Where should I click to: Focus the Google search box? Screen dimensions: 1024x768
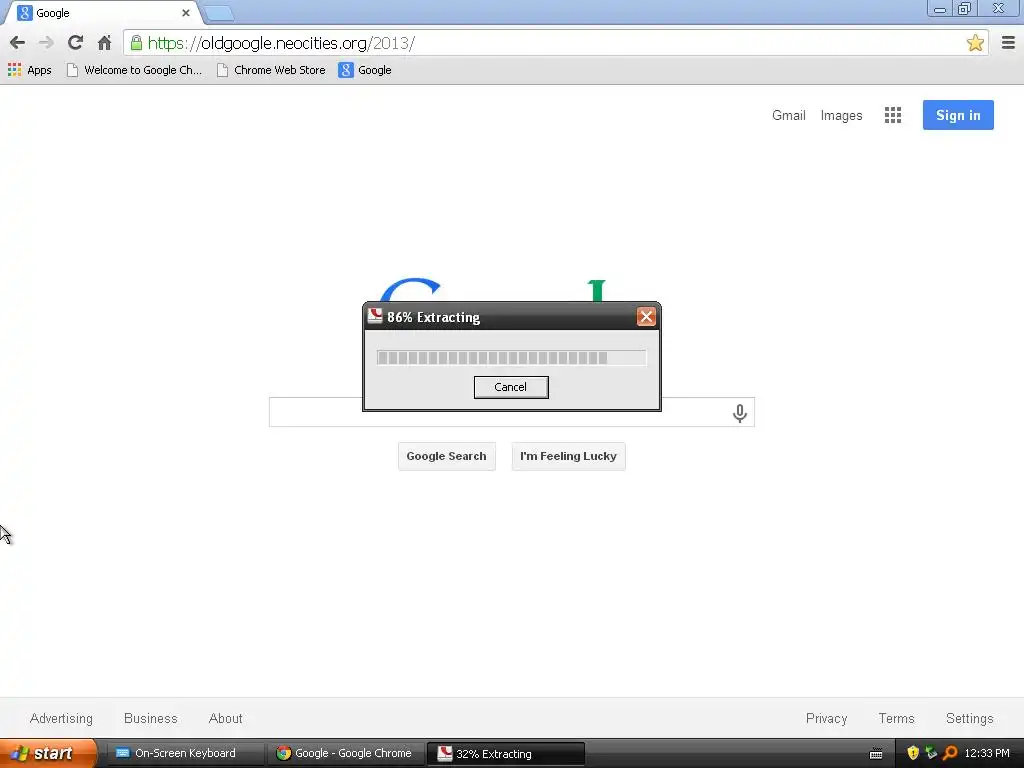pyautogui.click(x=511, y=412)
